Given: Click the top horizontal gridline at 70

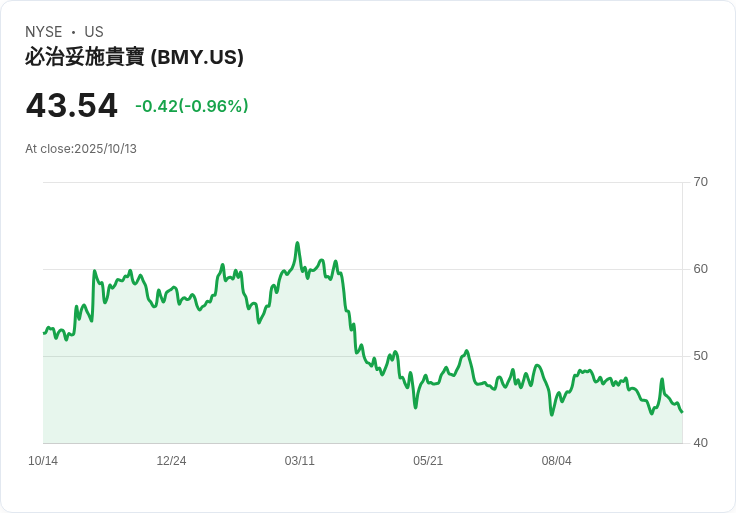Looking at the screenshot, I should click(360, 182).
